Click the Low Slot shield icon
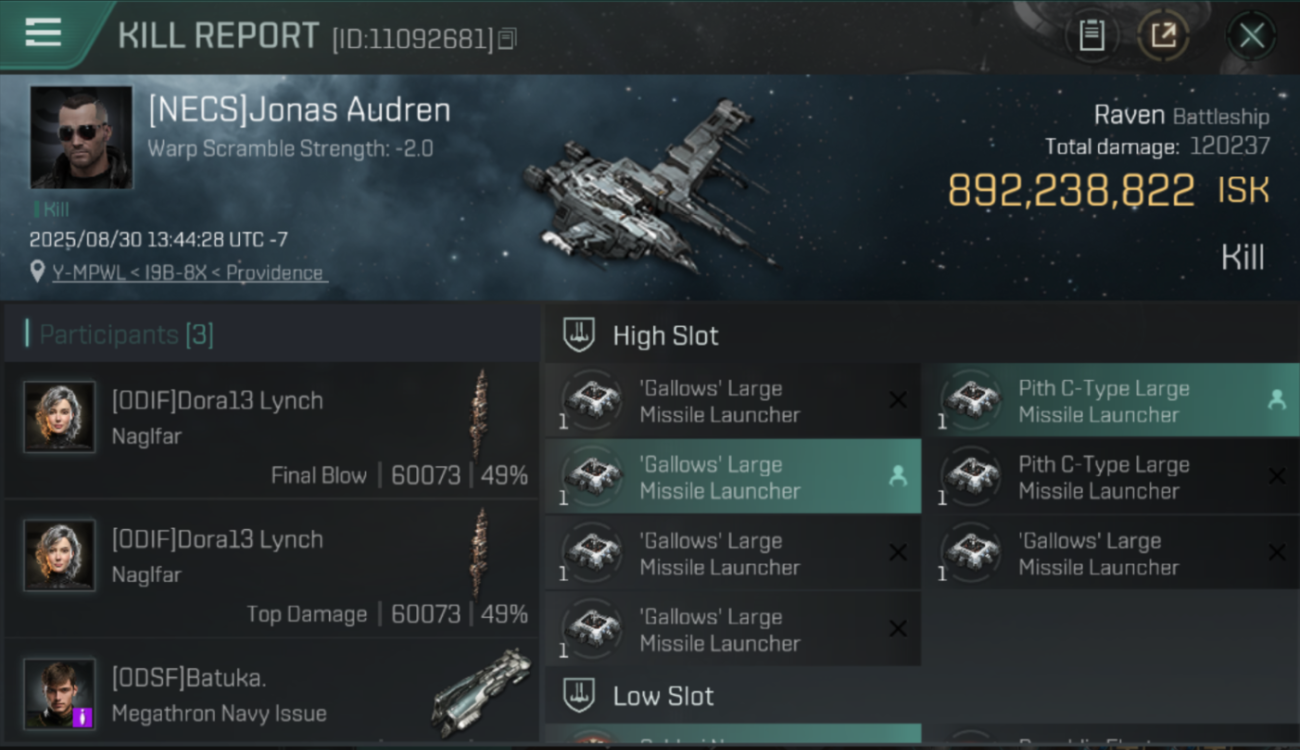Screen dimensions: 1300x750 pyautogui.click(x=579, y=696)
